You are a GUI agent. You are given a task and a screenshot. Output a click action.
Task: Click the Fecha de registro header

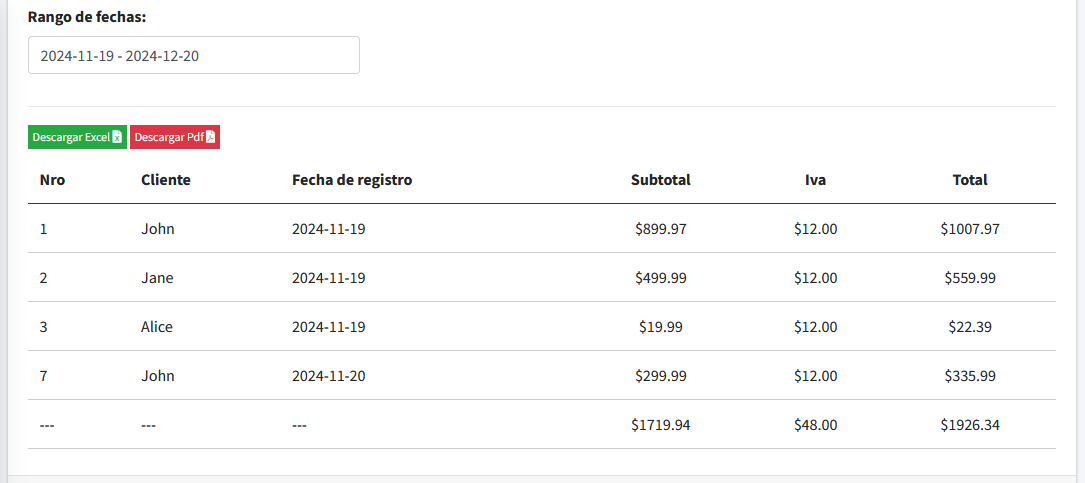click(352, 180)
